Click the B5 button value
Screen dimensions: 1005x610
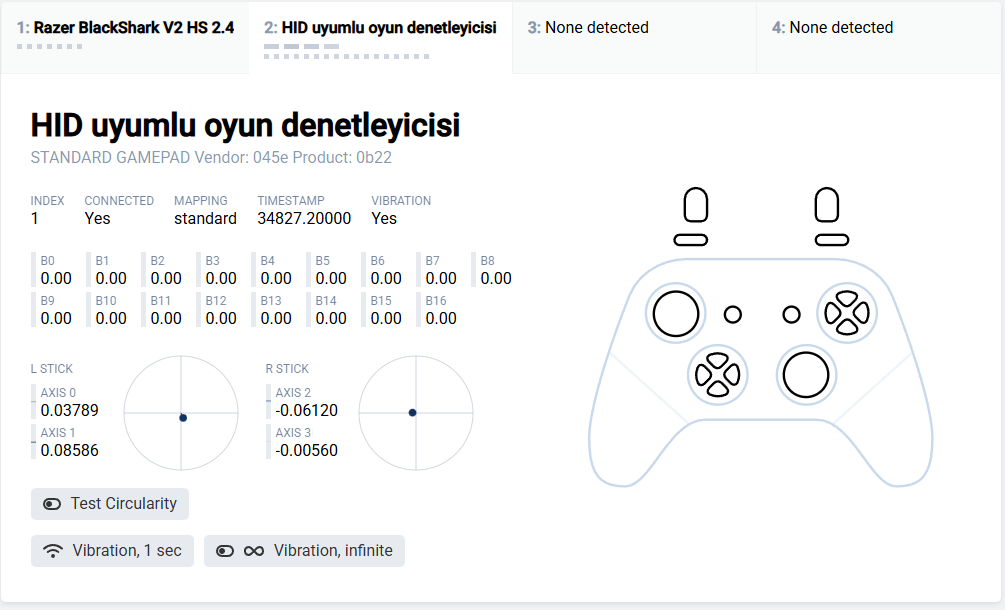pos(331,279)
